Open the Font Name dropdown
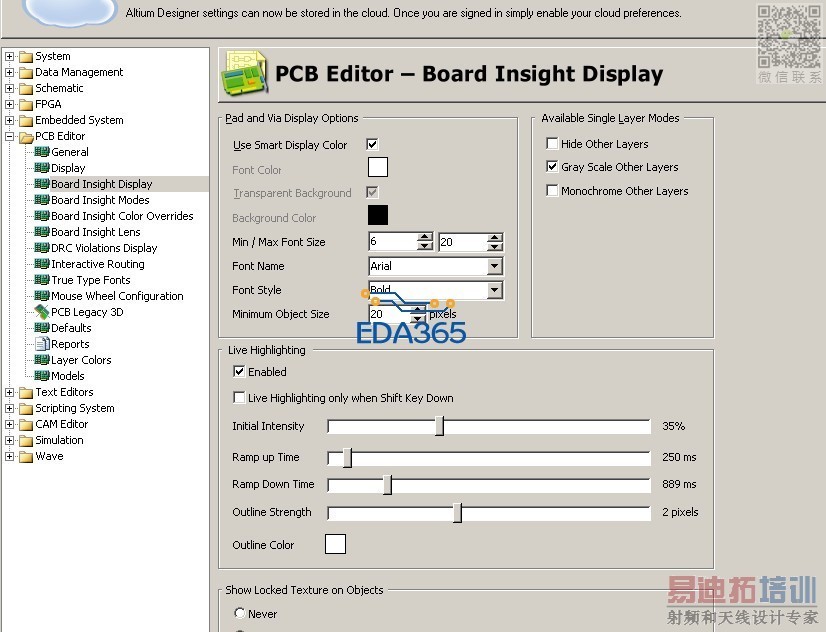Viewport: 826px width, 632px height. (x=494, y=266)
